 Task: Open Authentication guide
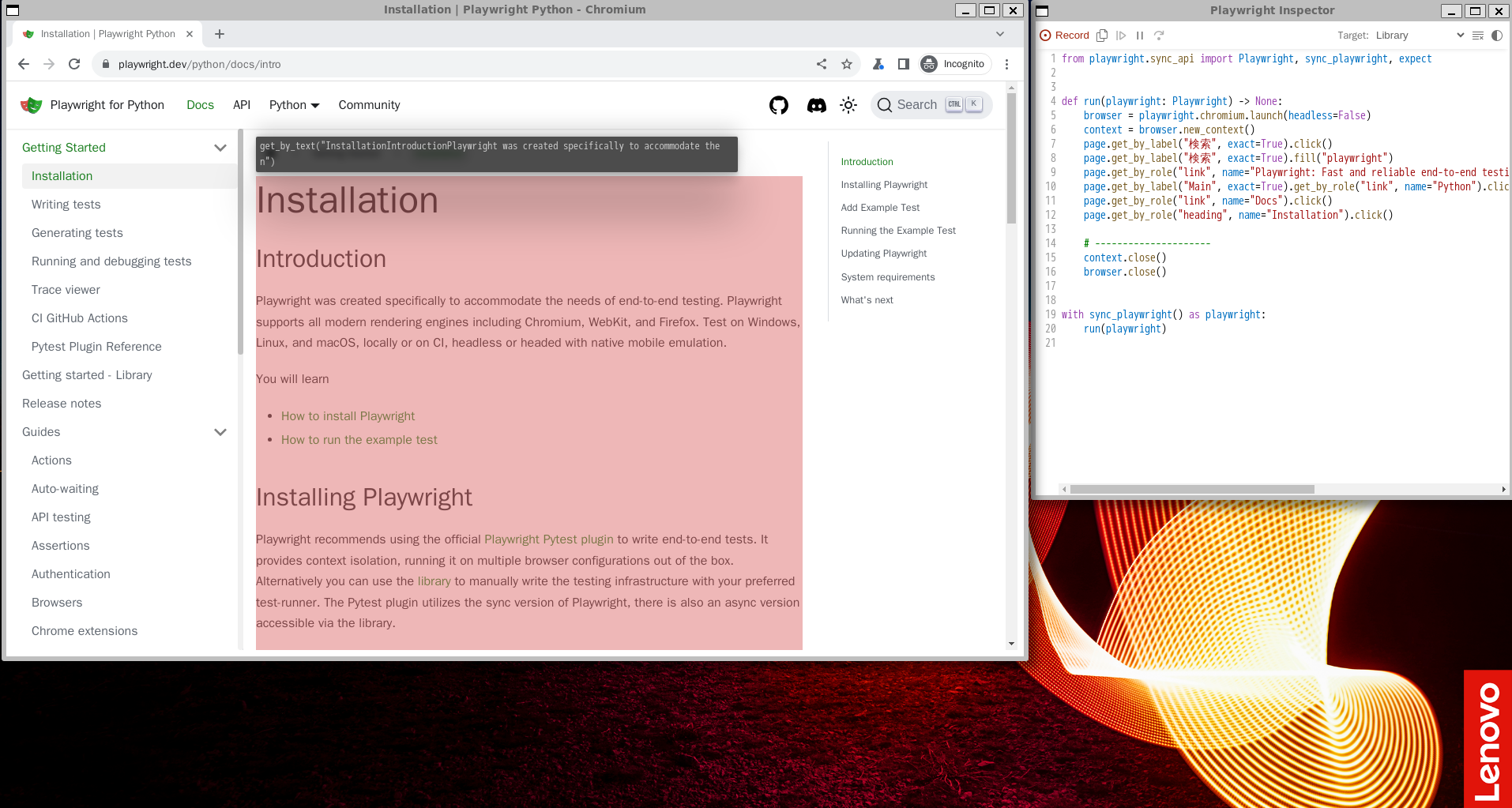point(130,574)
